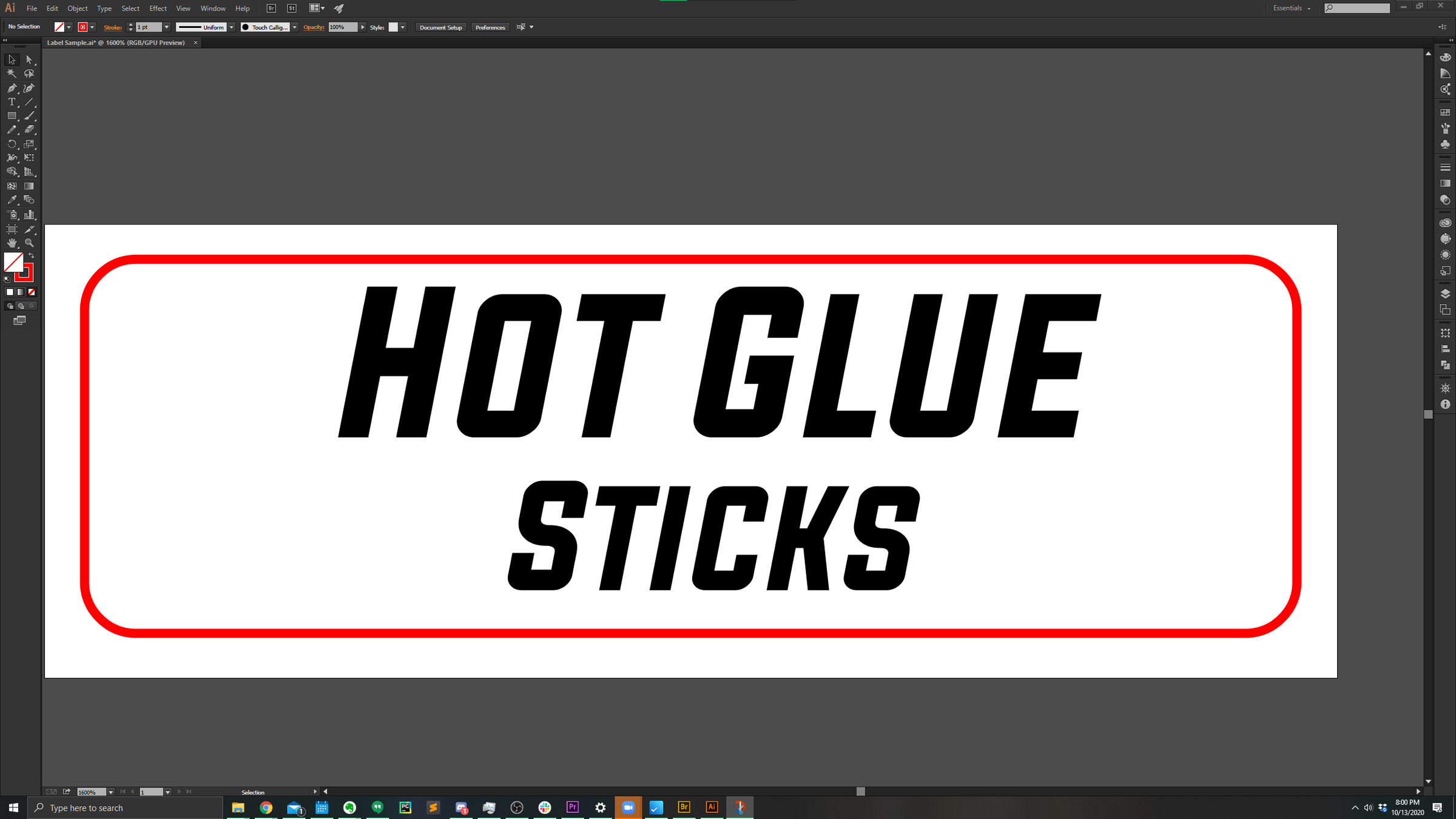Select the Type tool
1456x819 pixels.
point(12,102)
